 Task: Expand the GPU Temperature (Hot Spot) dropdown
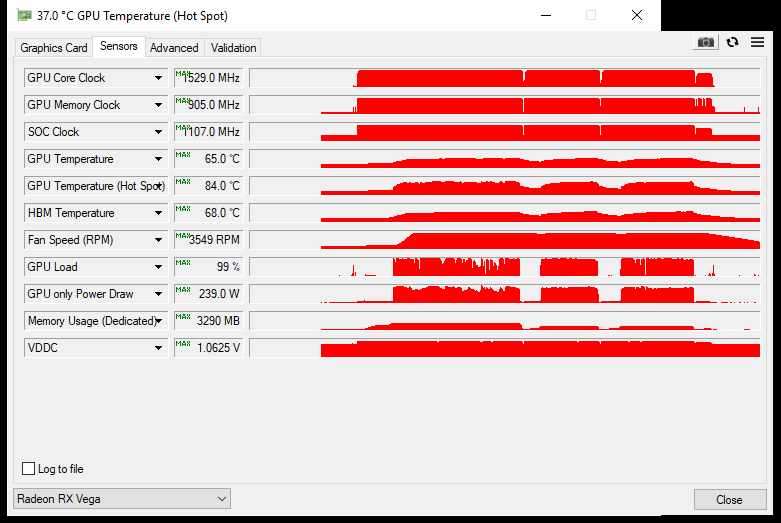point(159,186)
